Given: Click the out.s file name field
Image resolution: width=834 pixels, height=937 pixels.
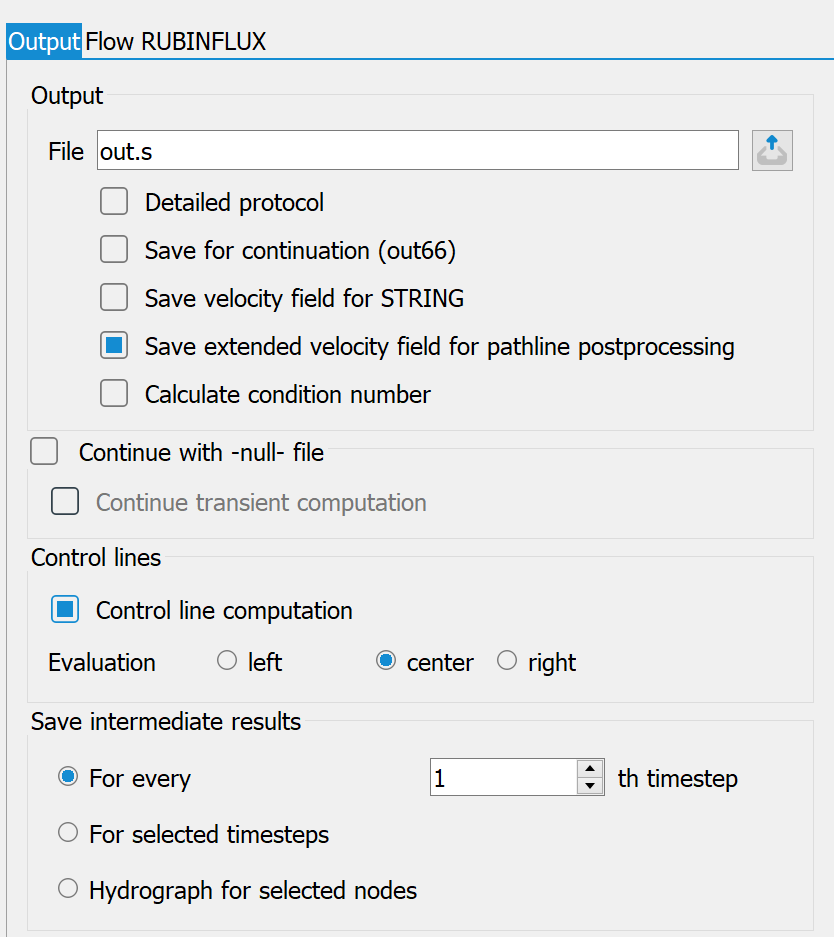Looking at the screenshot, I should click(x=418, y=150).
